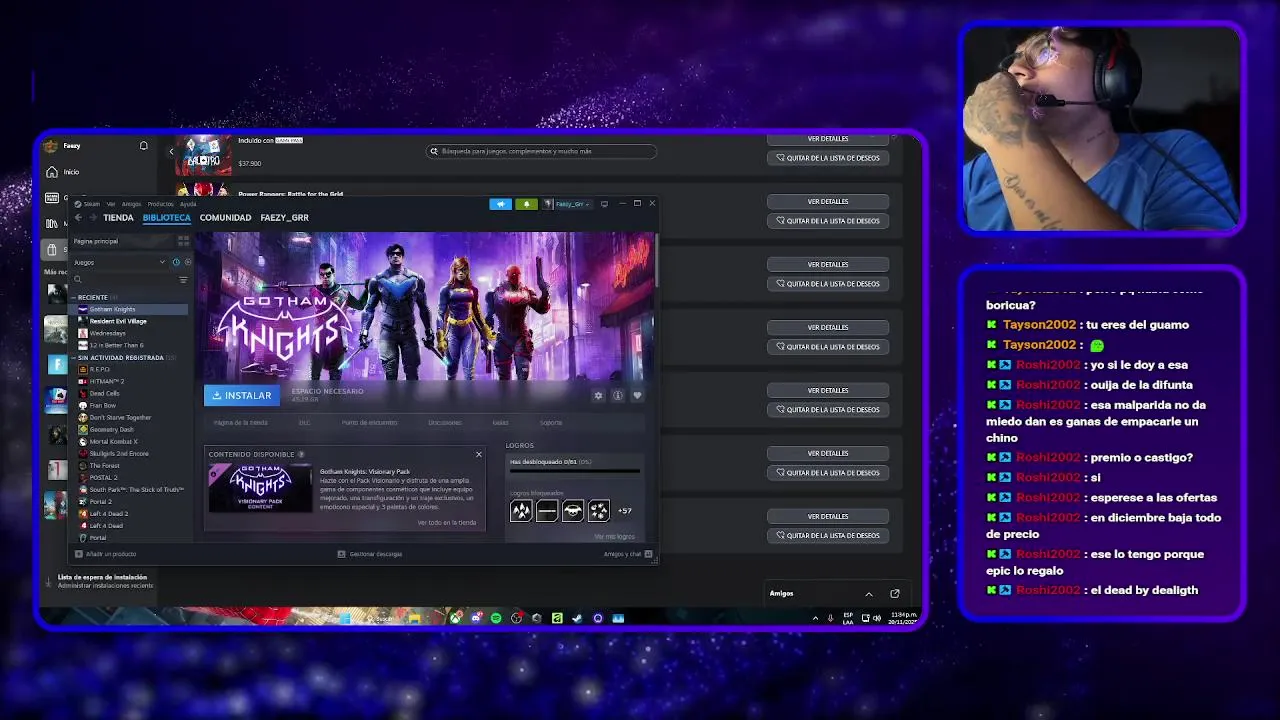This screenshot has height=720, width=1280.
Task: Show hidden system tray icons
Action: [815, 618]
